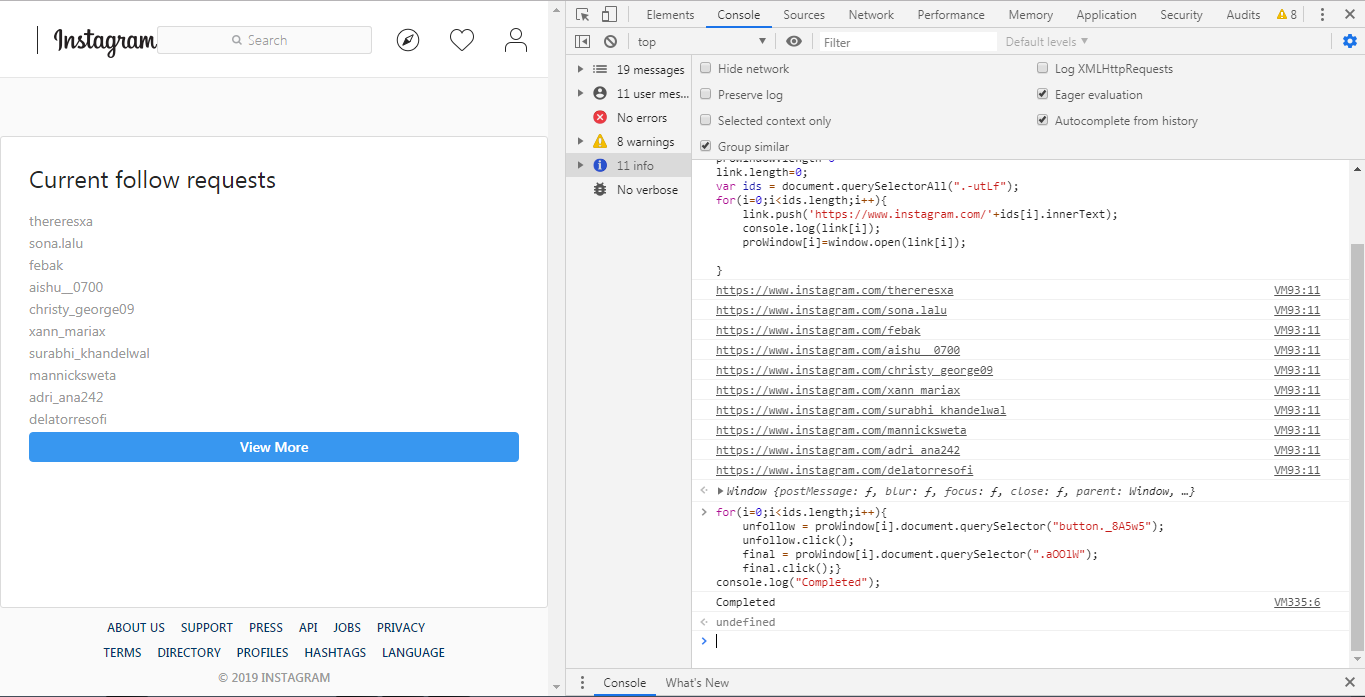Clear the console with the ban icon
This screenshot has width=1365, height=697.
tap(610, 41)
